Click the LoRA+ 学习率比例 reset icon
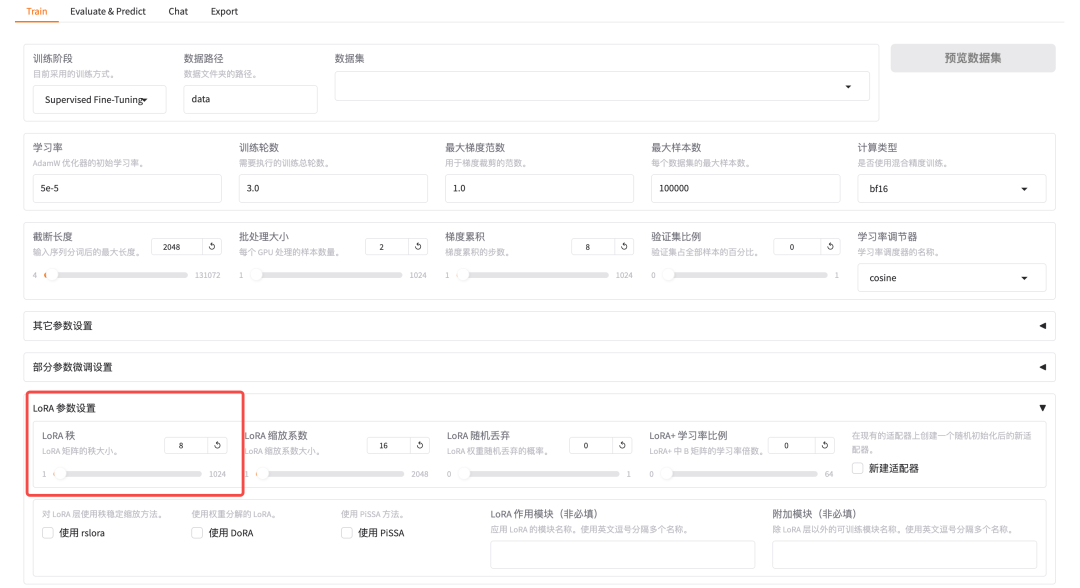 click(824, 445)
